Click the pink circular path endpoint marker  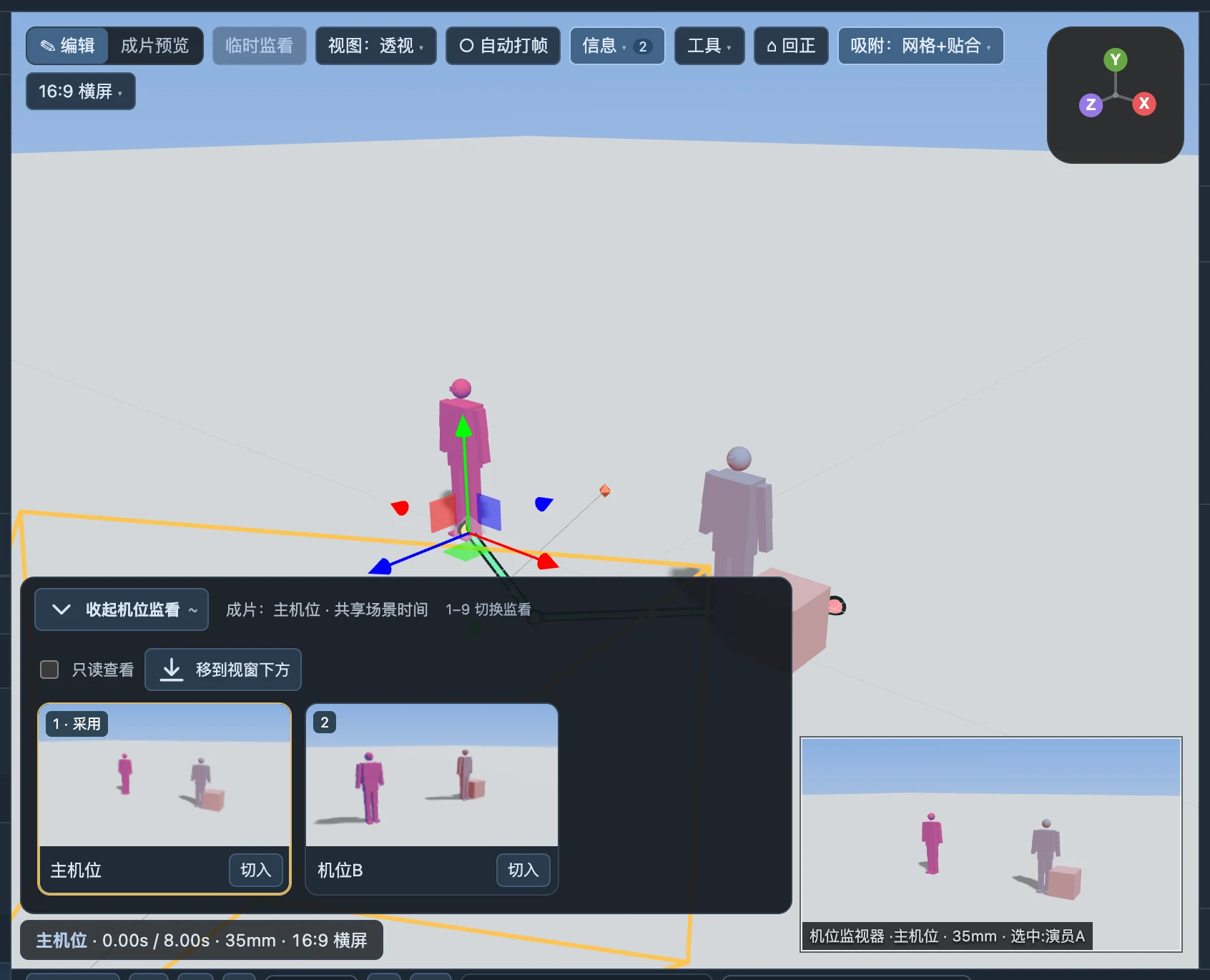coord(835,607)
